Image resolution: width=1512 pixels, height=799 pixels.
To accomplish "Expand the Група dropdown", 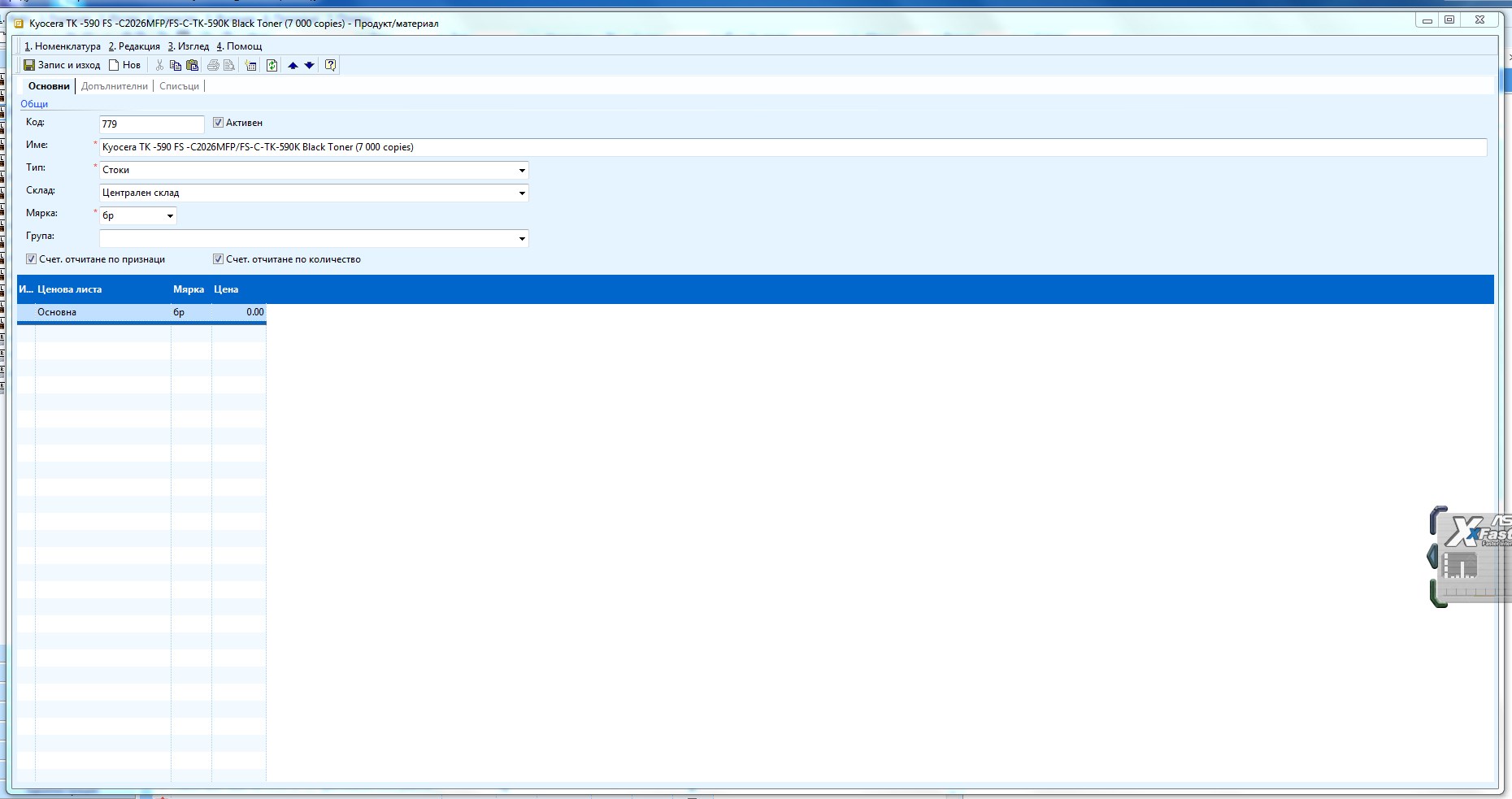I will coord(522,238).
